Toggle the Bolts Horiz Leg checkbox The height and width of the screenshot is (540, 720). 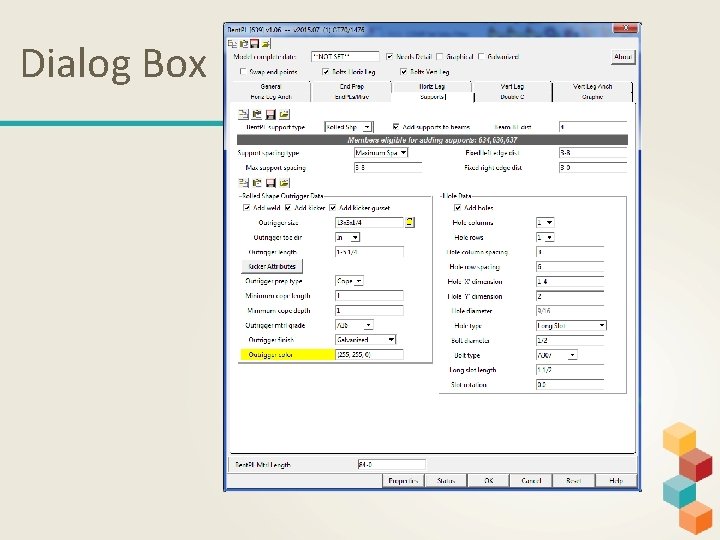coord(326,72)
